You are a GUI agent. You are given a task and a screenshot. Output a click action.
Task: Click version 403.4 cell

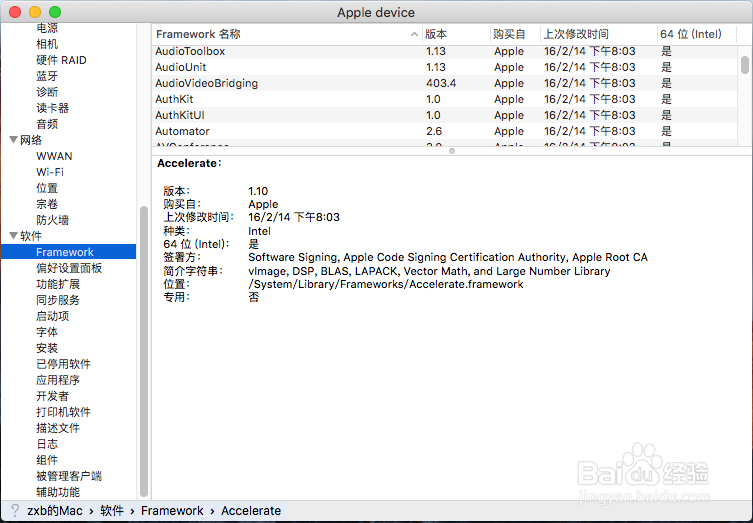(441, 83)
